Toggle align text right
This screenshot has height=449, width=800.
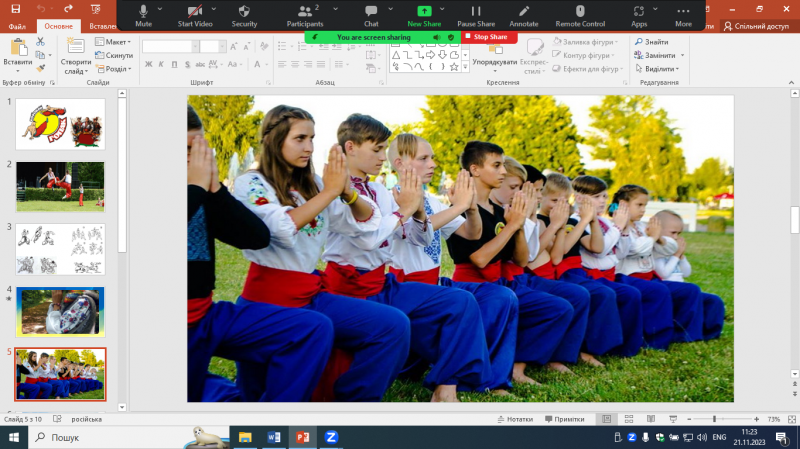point(308,64)
